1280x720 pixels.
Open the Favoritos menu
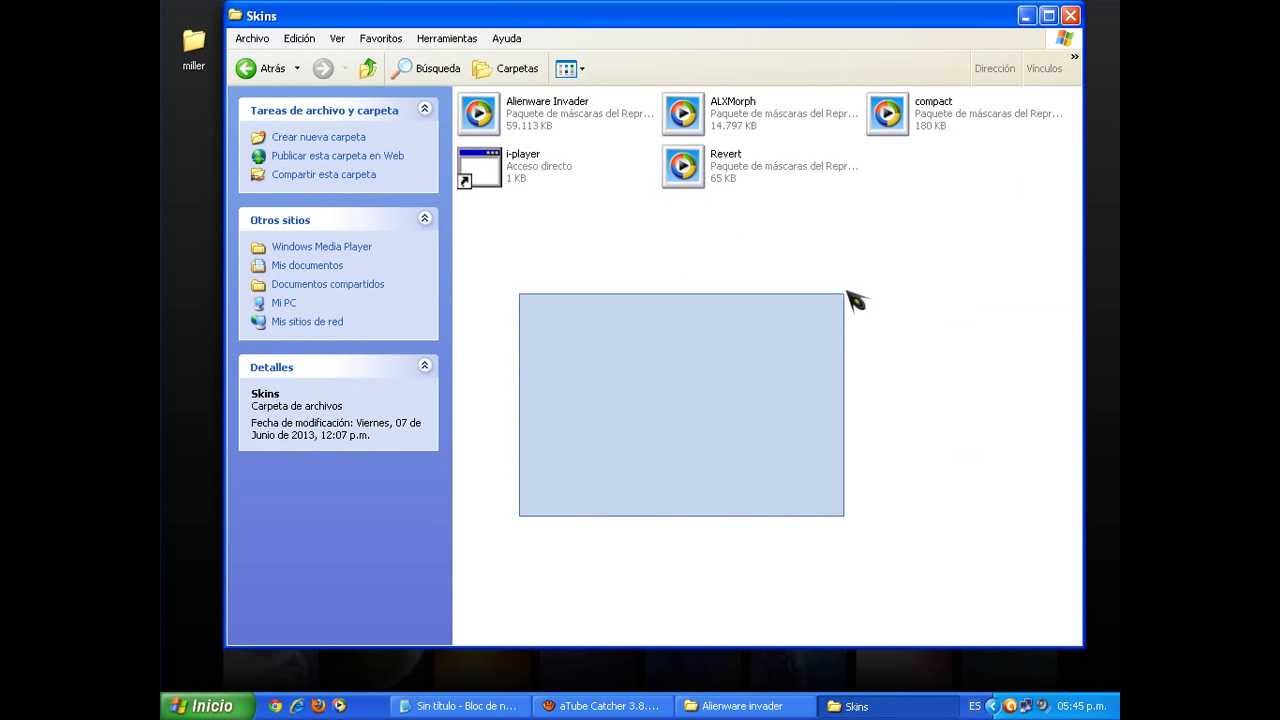pos(381,38)
